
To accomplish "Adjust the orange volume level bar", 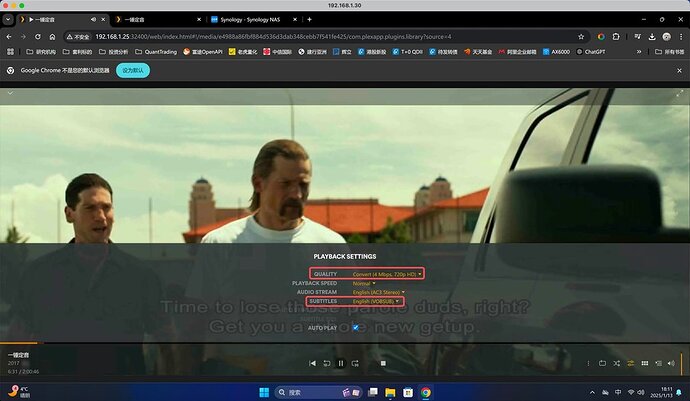I will (682, 364).
